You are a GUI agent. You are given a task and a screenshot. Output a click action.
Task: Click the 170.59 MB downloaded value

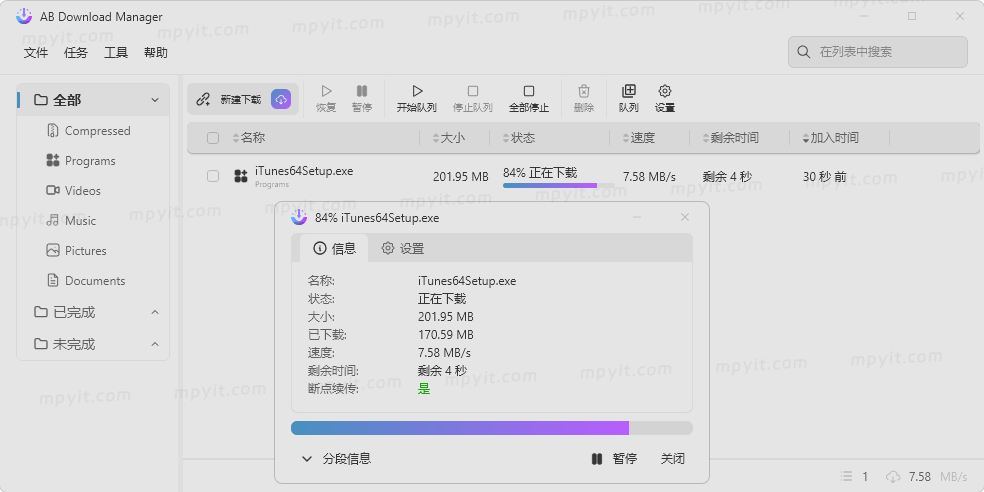pyautogui.click(x=446, y=334)
